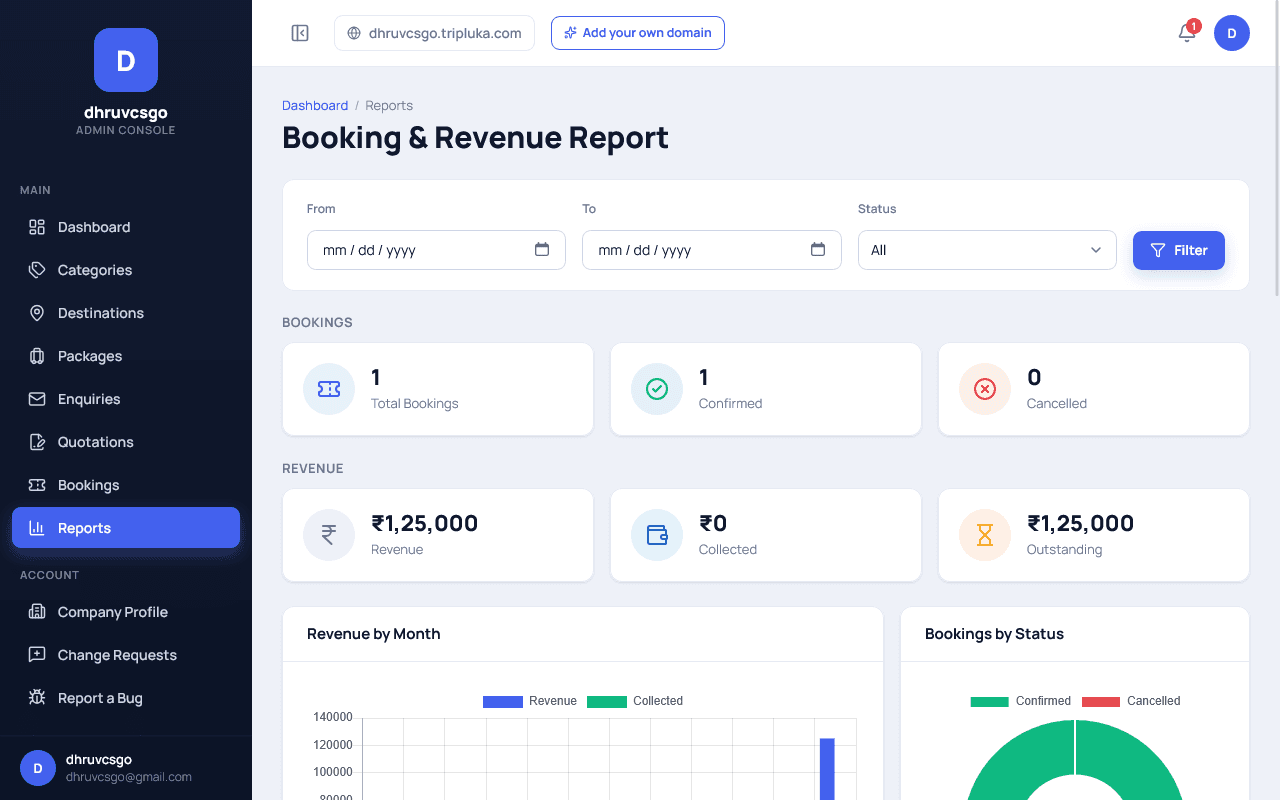Click the blue revenue bar in the chart
Viewport: 1280px width, 800px height.
(x=827, y=769)
